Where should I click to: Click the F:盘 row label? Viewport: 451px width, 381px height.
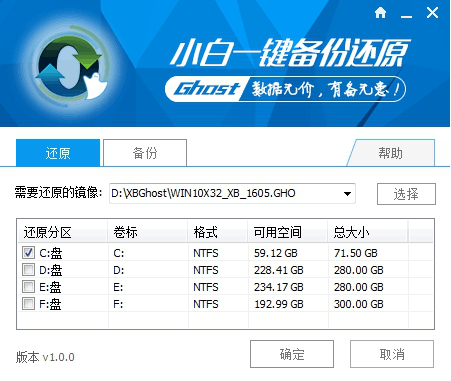click(50, 304)
